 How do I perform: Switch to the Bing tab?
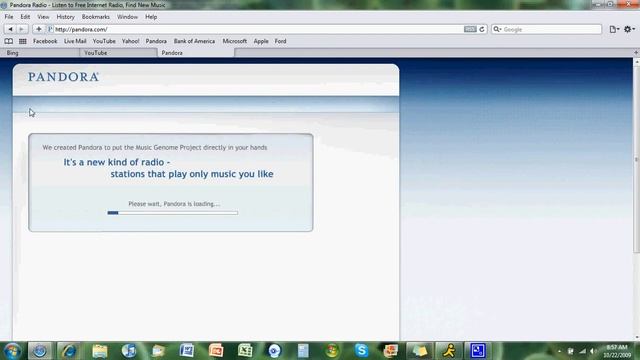[x=40, y=53]
